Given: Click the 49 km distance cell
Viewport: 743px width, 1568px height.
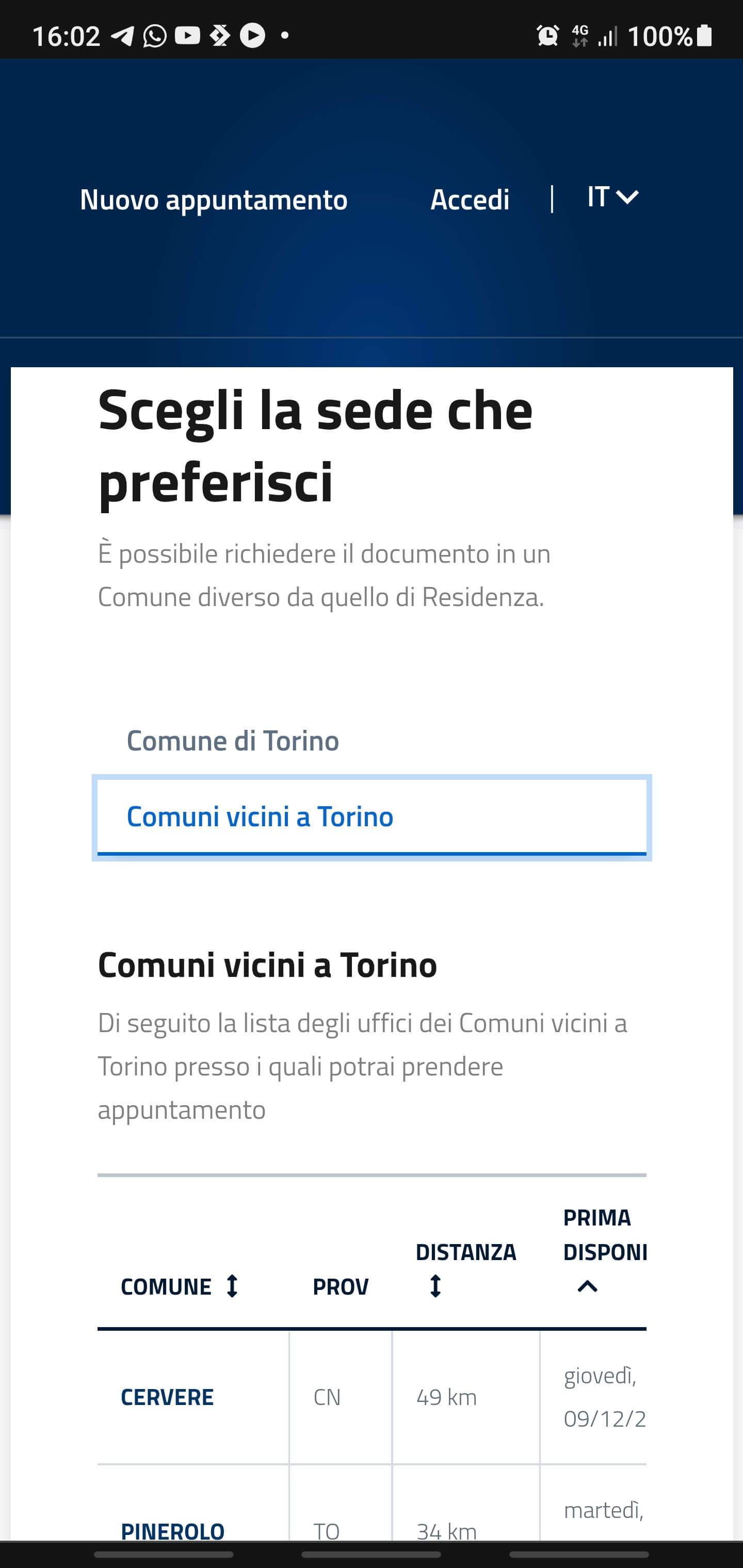Looking at the screenshot, I should (446, 1397).
